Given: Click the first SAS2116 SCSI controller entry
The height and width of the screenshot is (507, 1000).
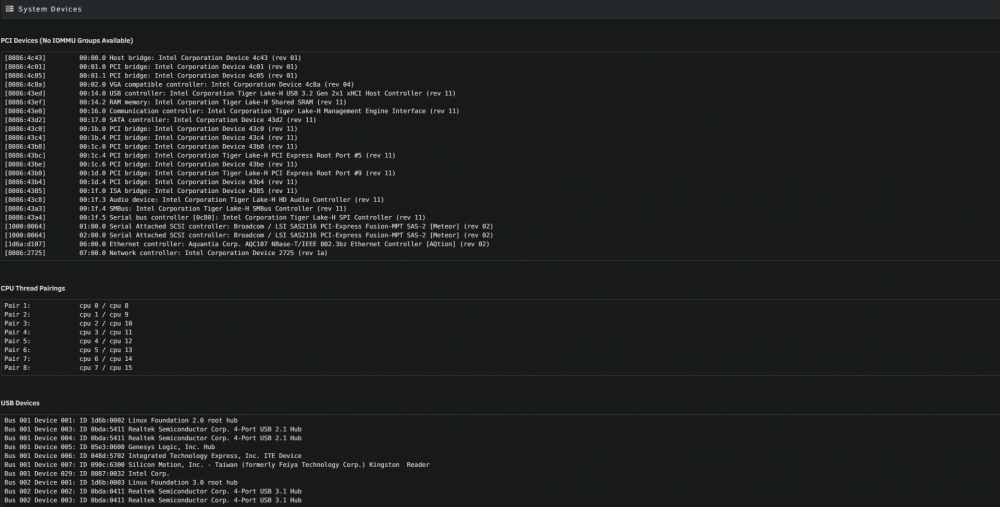Looking at the screenshot, I should click(x=249, y=226).
